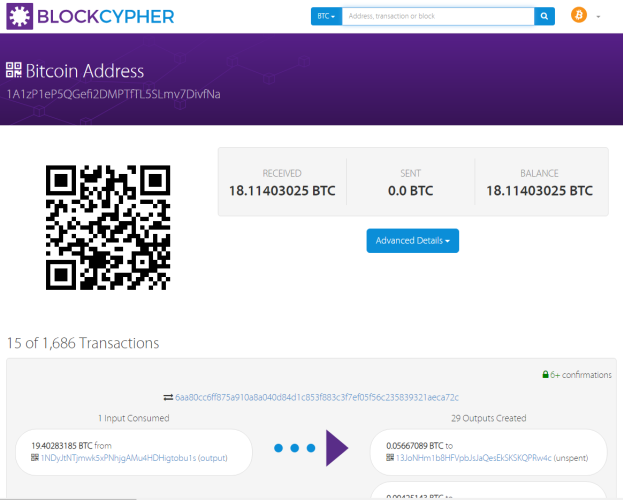Click the Sent 0.0 BTC value
This screenshot has height=500, width=623.
[410, 191]
